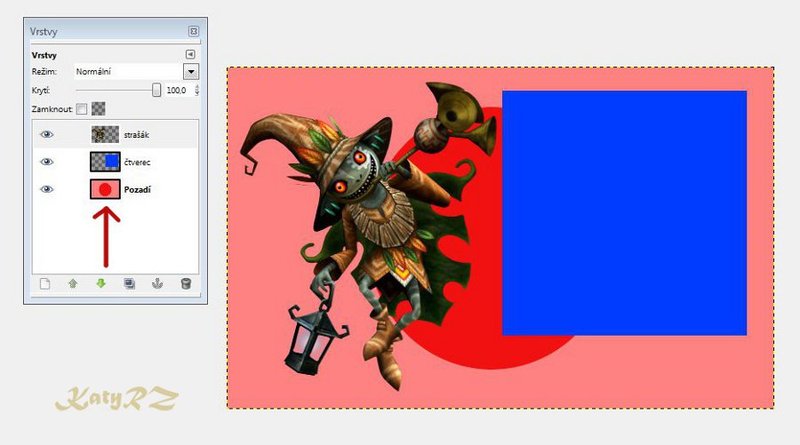Click the Normální mode combo box
Image resolution: width=800 pixels, height=445 pixels.
(136, 71)
